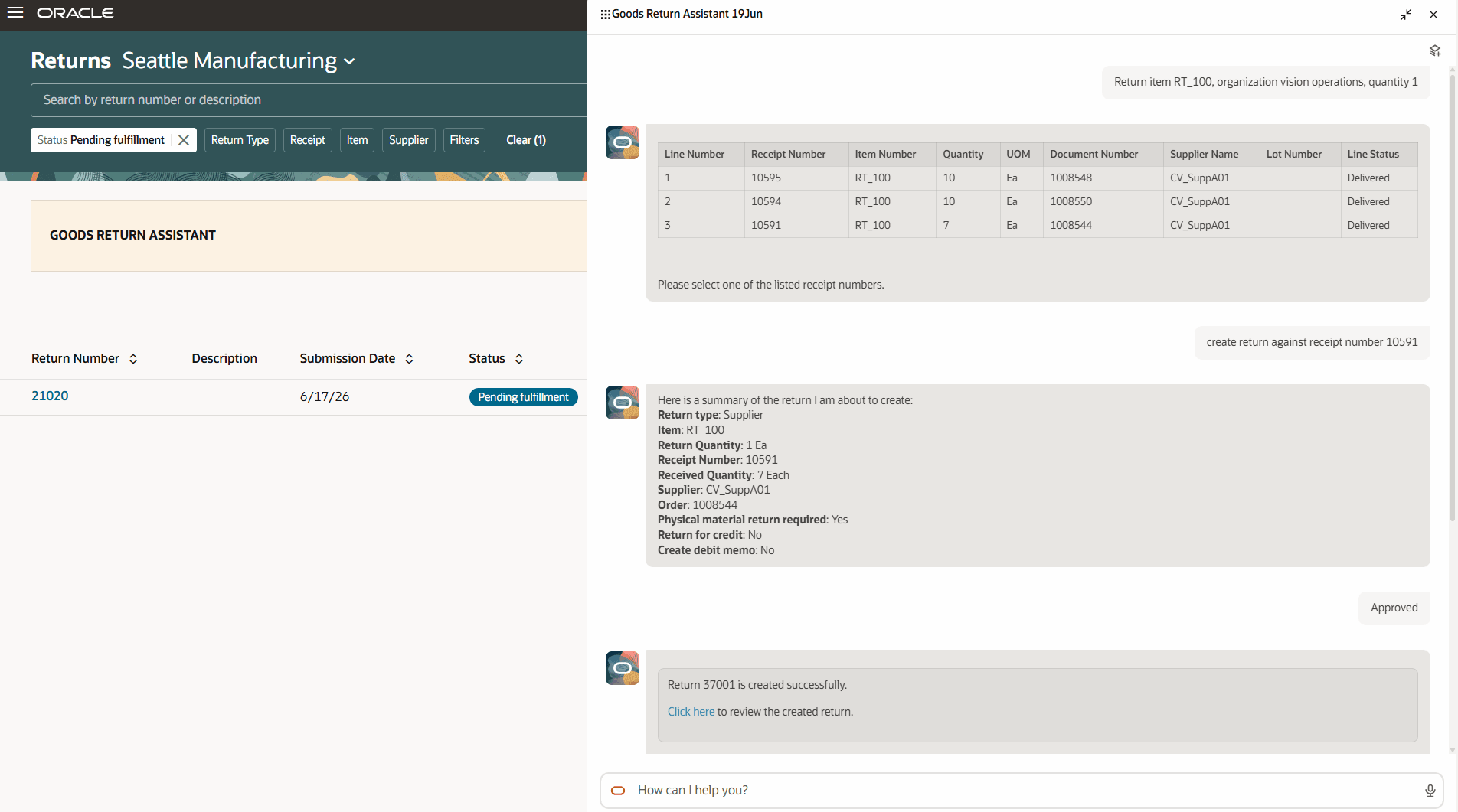The width and height of the screenshot is (1458, 812).
Task: Click receipt number 10594 cell
Action: [x=796, y=202]
